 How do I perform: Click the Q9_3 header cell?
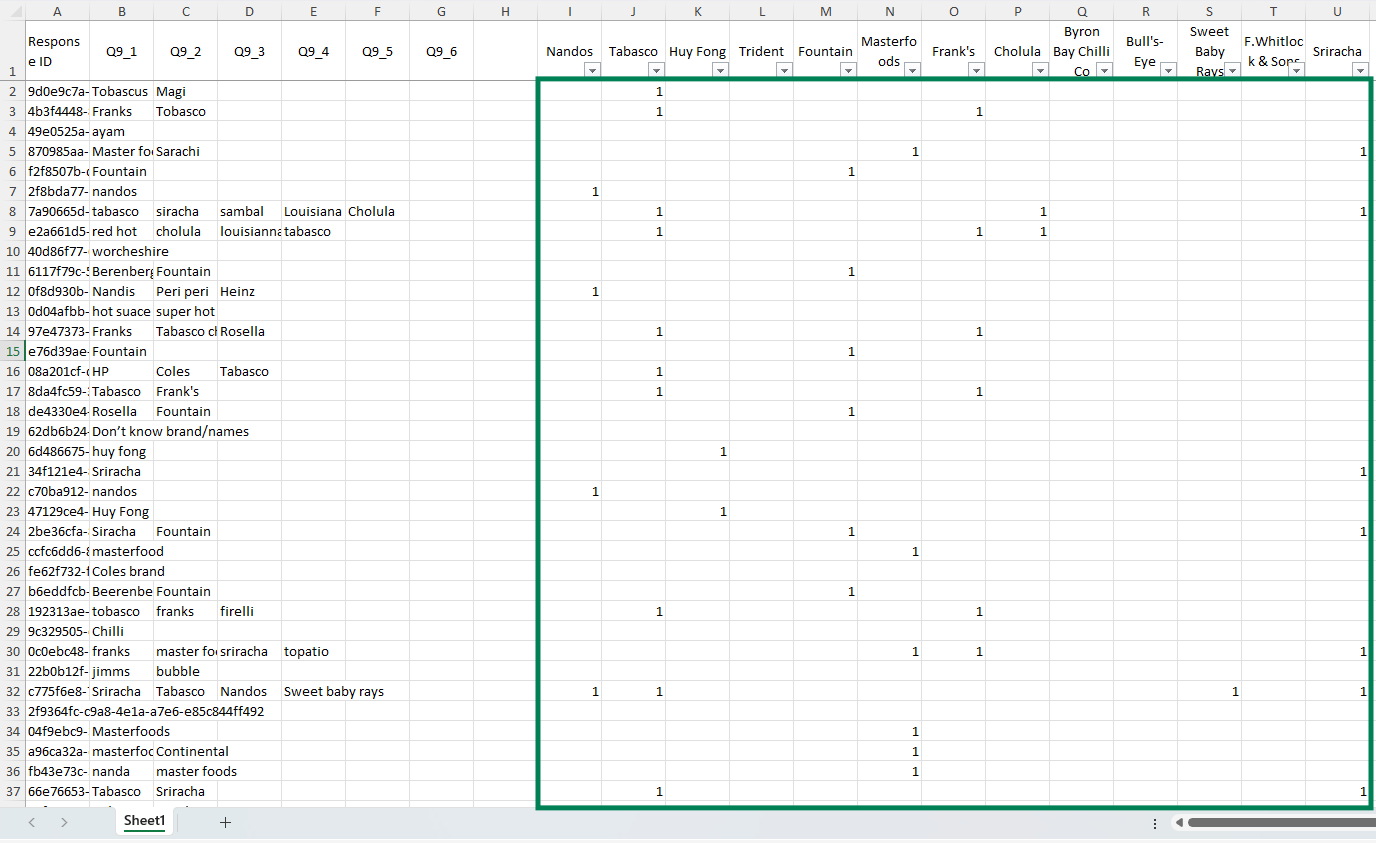click(249, 51)
